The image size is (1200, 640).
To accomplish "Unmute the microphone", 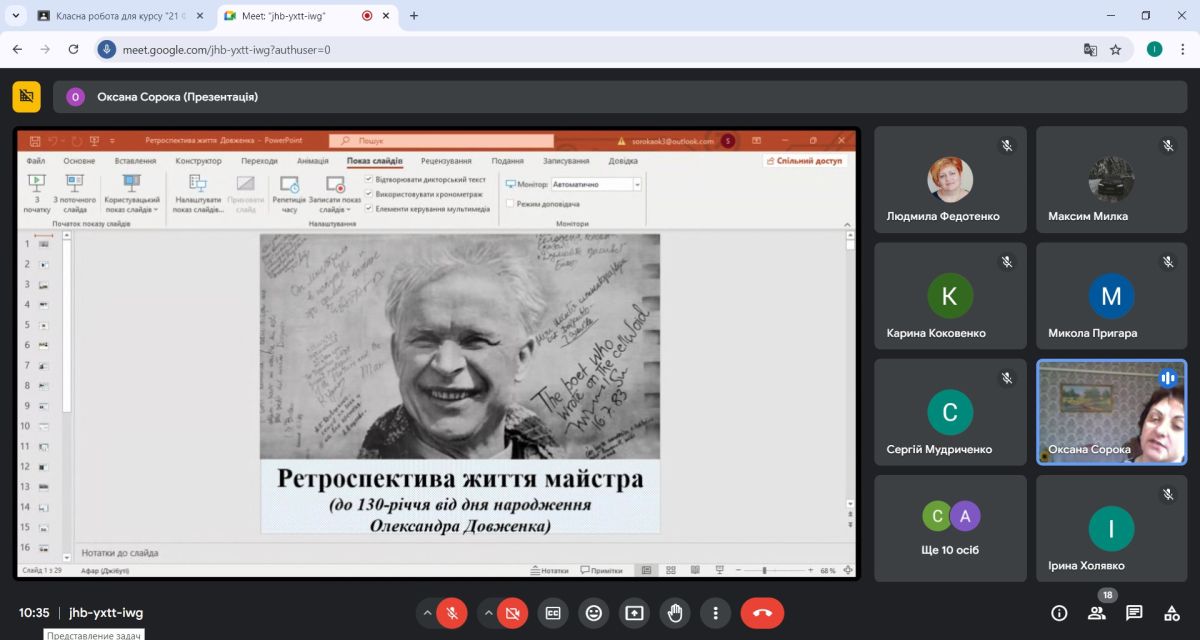I will tap(452, 613).
